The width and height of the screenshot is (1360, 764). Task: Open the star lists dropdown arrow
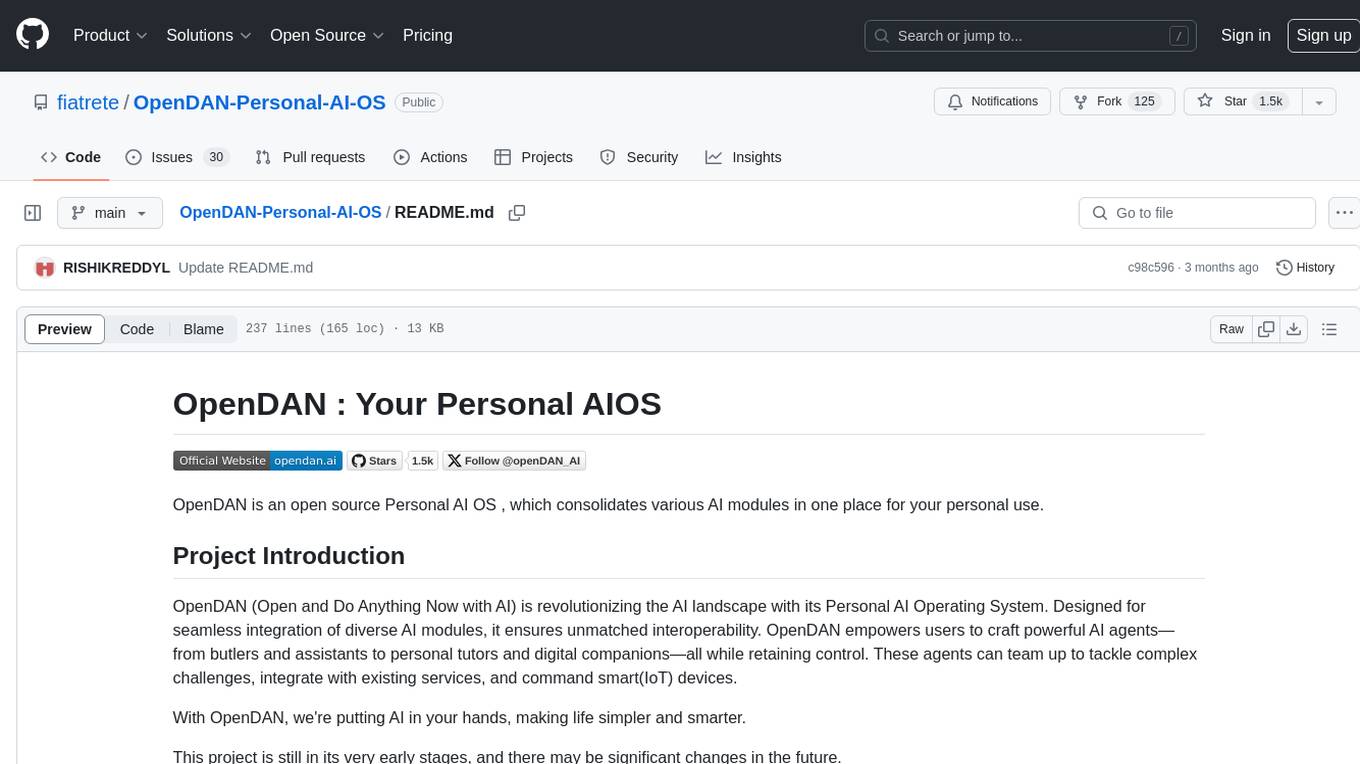[1319, 102]
